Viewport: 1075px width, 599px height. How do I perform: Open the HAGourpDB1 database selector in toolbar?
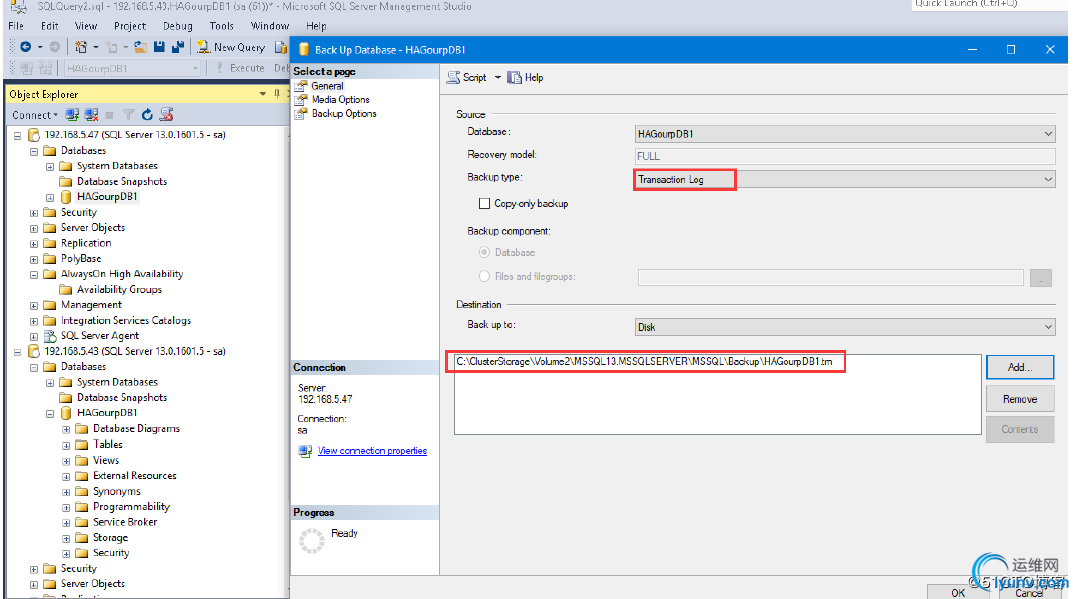click(x=132, y=69)
